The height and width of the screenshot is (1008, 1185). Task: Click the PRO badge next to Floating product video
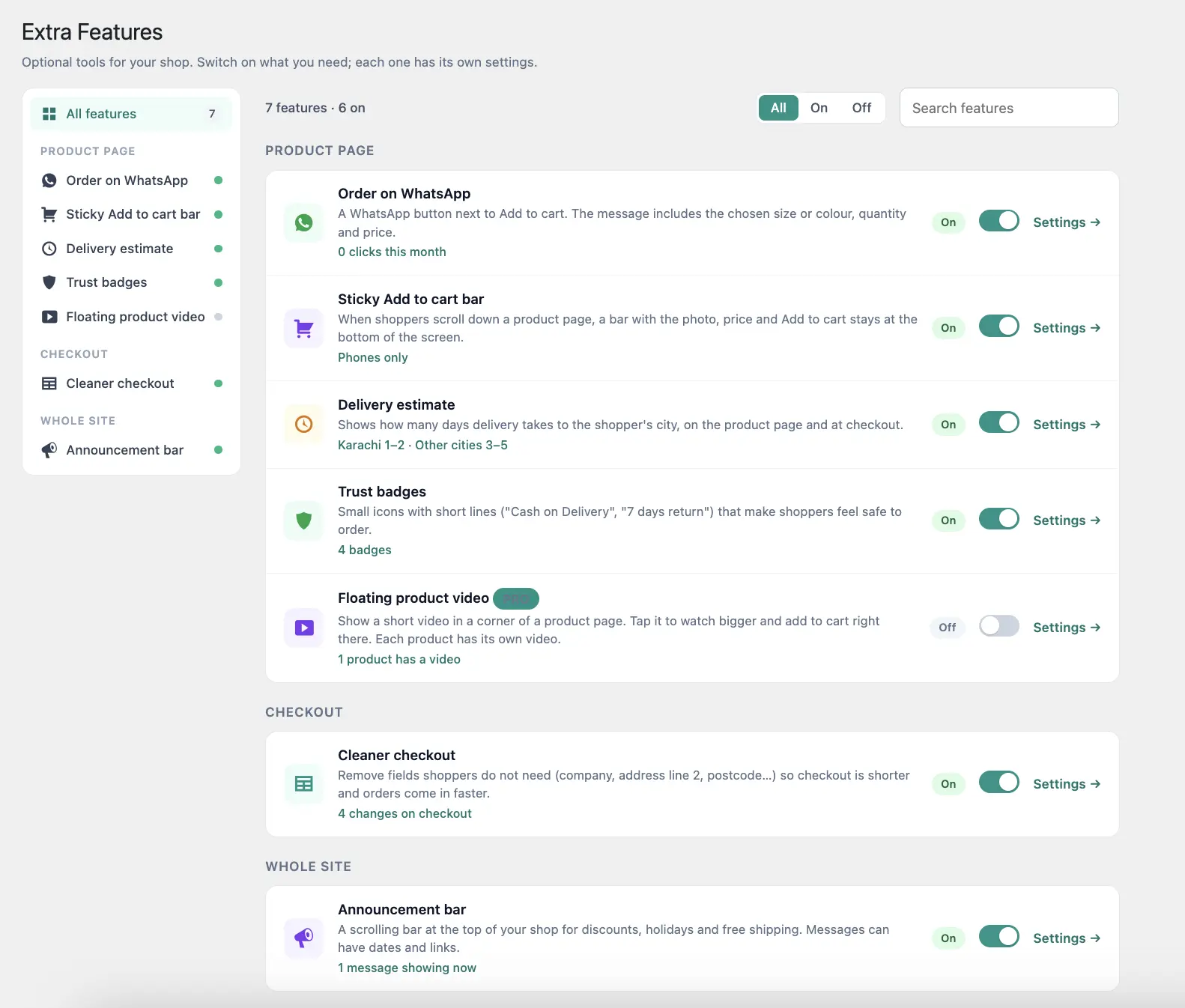coord(516,598)
